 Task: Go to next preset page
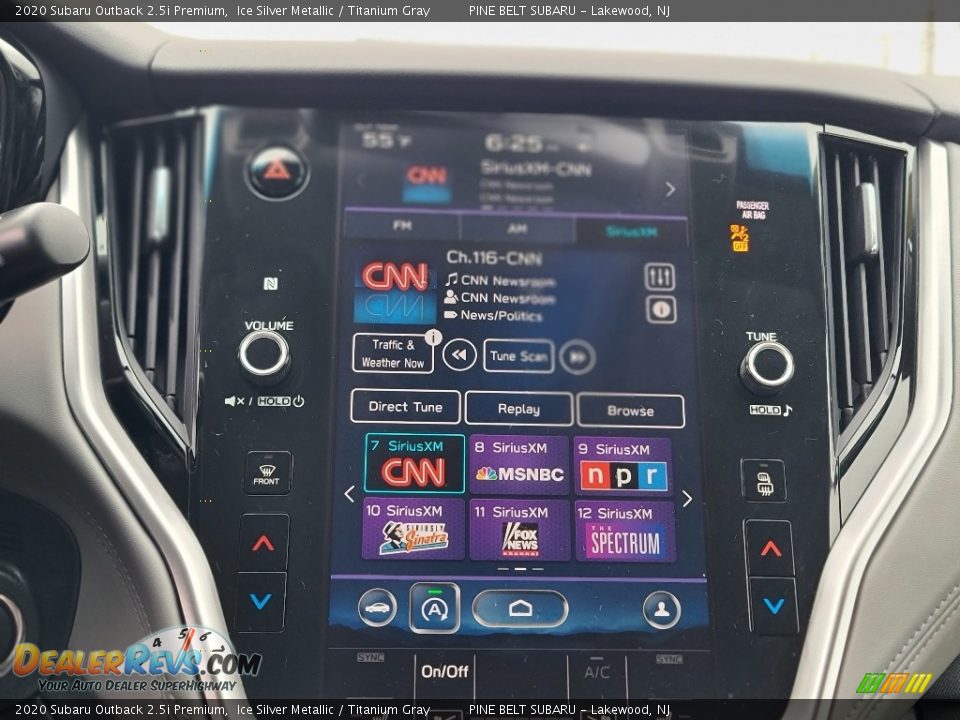click(x=687, y=499)
